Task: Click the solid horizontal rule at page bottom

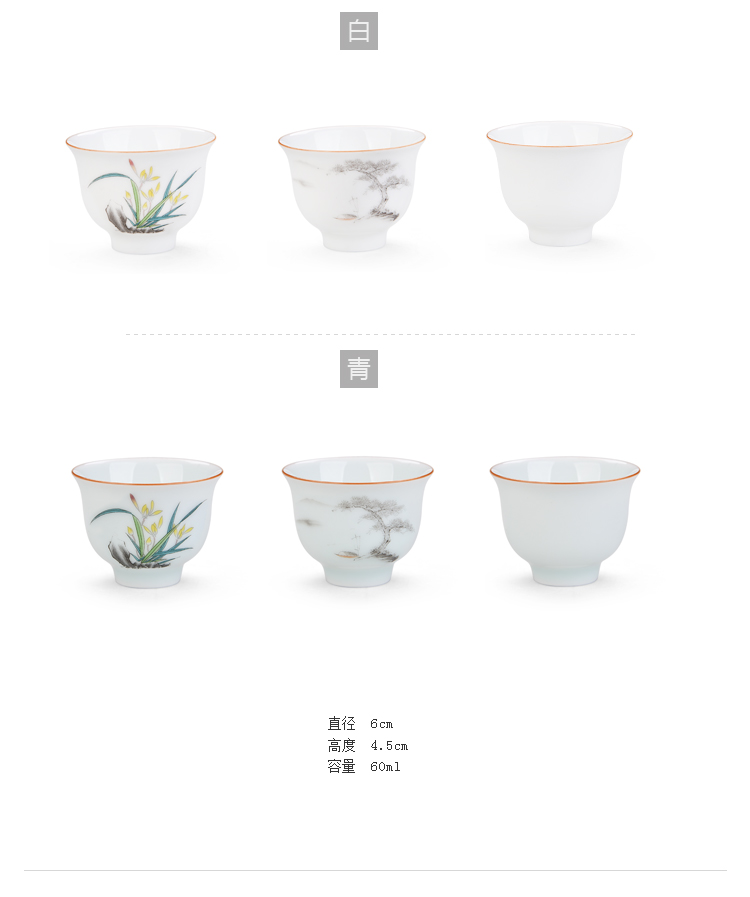Action: 375,871
